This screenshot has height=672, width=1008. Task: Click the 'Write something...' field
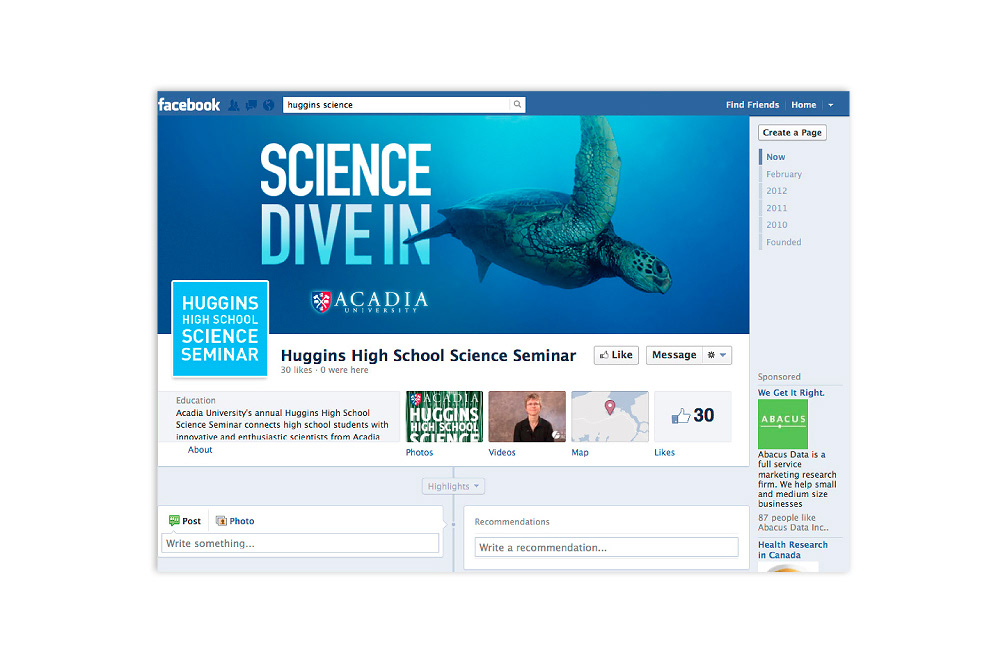point(300,543)
